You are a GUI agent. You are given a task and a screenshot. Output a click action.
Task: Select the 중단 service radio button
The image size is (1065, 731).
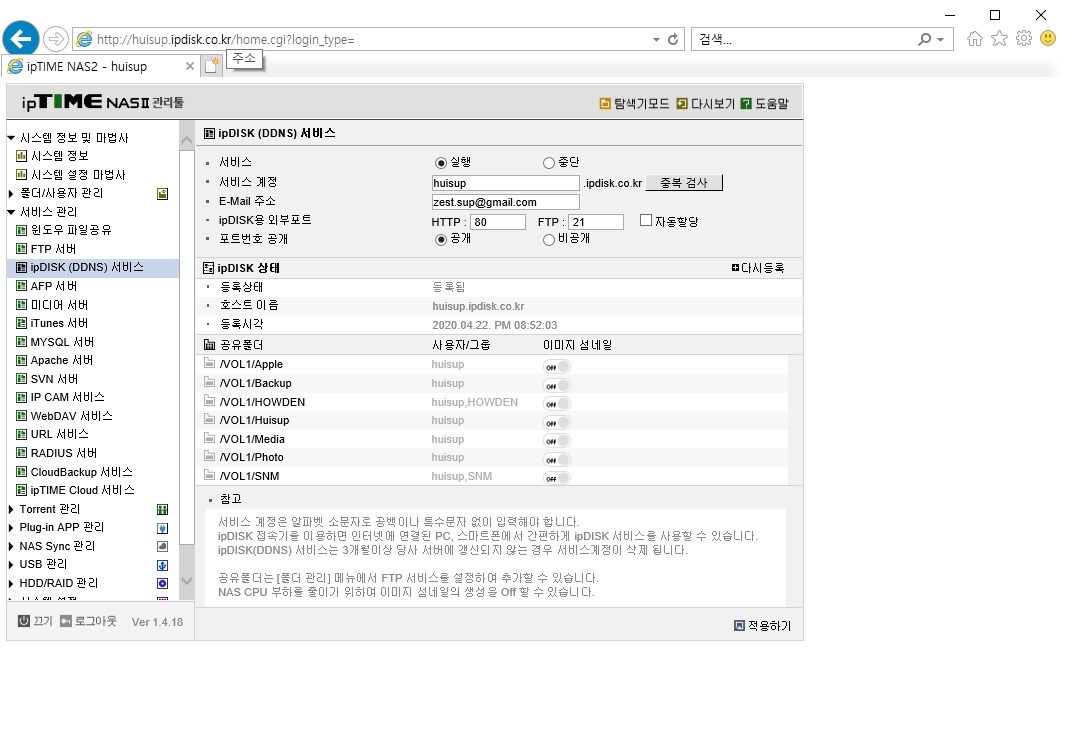pos(549,163)
